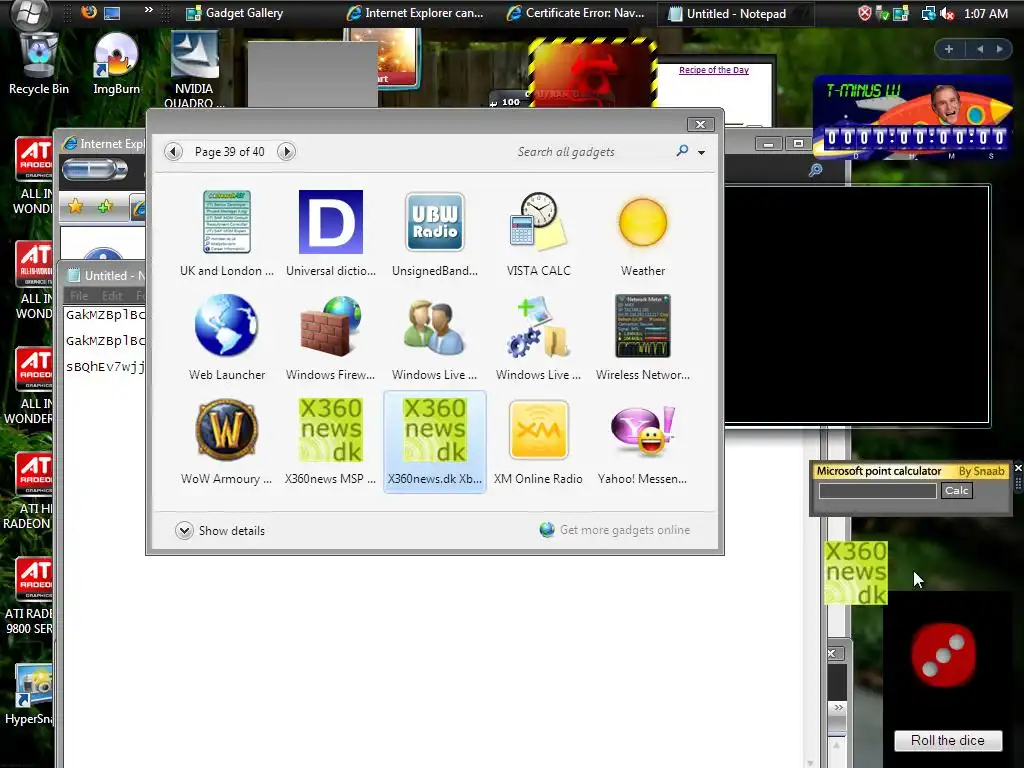Open ImgBurn desktop shortcut
The height and width of the screenshot is (768, 1024).
[x=116, y=65]
